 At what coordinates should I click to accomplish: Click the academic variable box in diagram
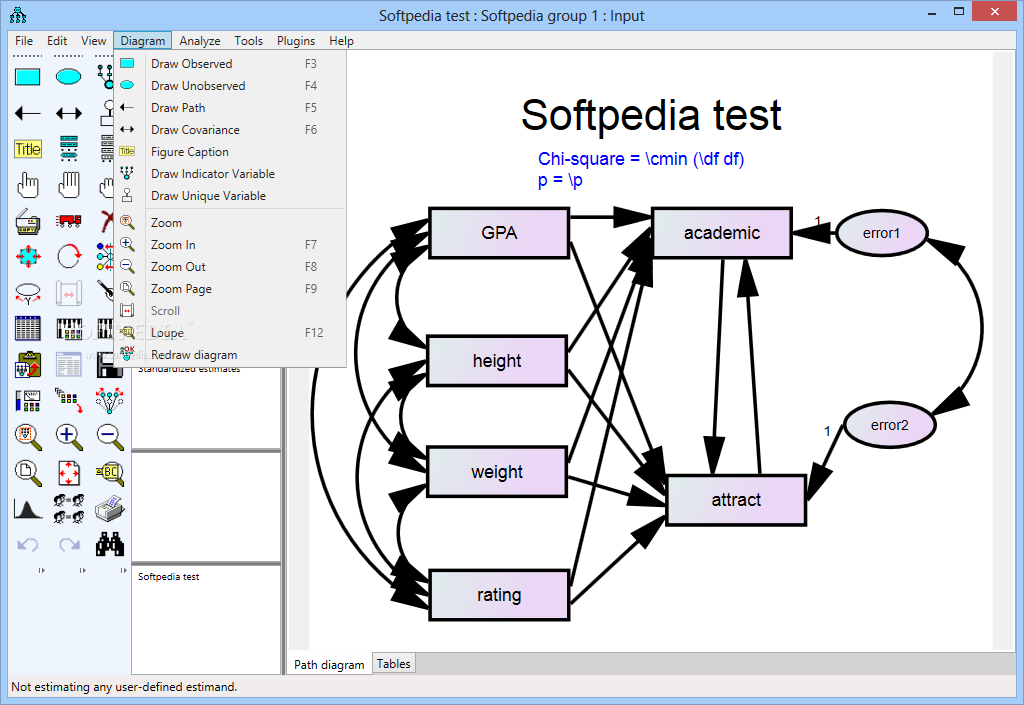click(x=722, y=233)
